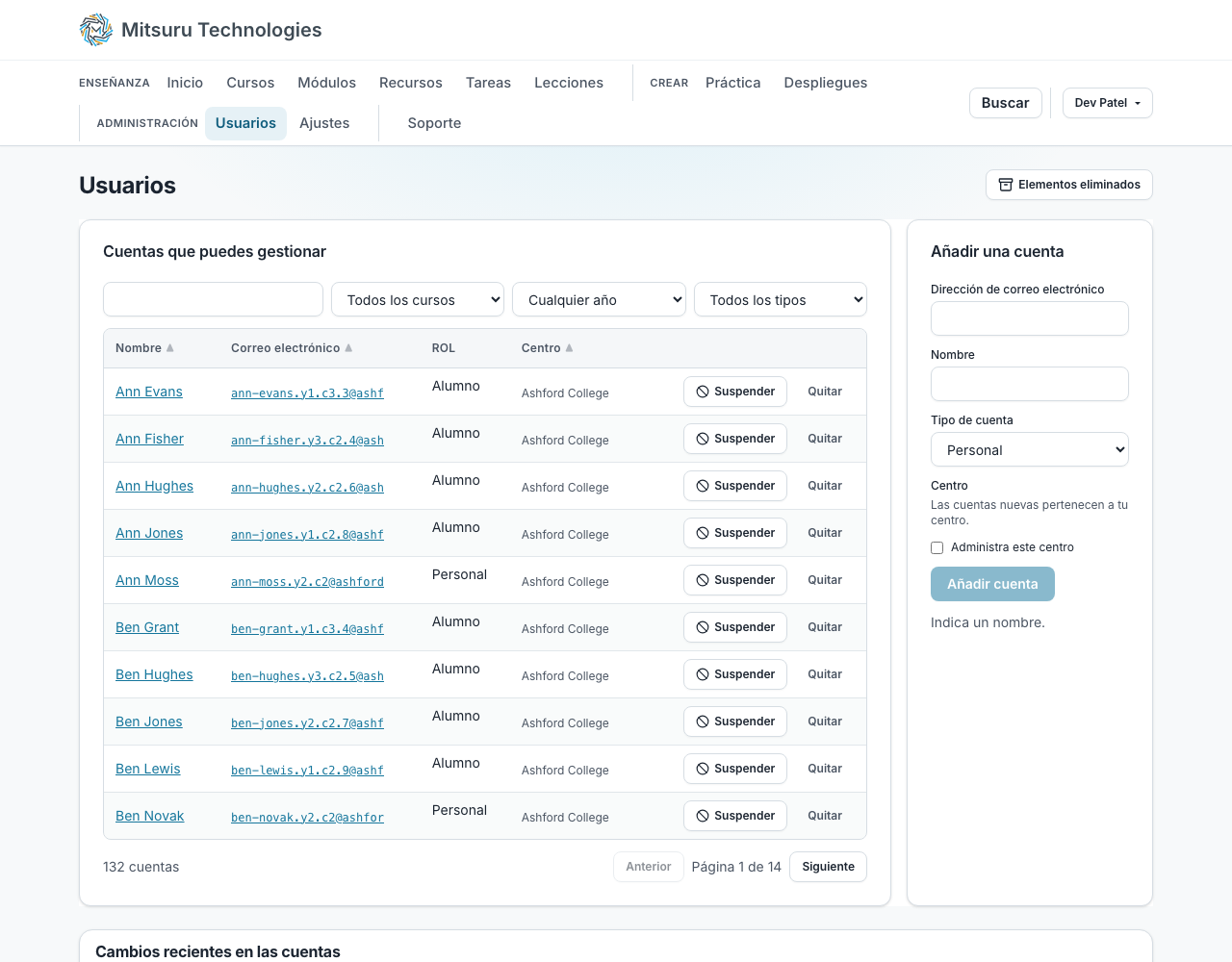The image size is (1232, 962).
Task: Open the Todos los cursos dropdown
Action: (418, 300)
